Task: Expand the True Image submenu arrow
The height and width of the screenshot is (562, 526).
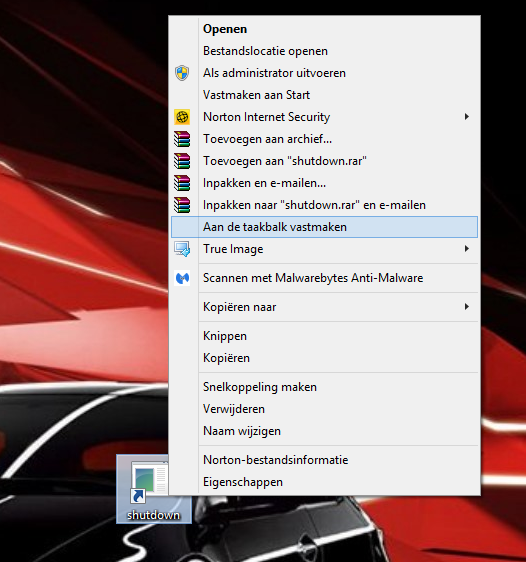Action: click(467, 249)
